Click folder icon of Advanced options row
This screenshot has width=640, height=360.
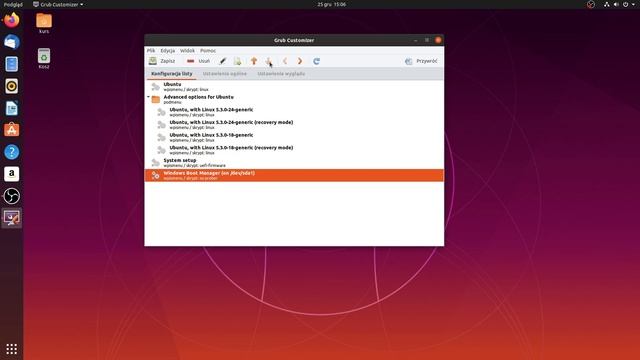click(156, 99)
